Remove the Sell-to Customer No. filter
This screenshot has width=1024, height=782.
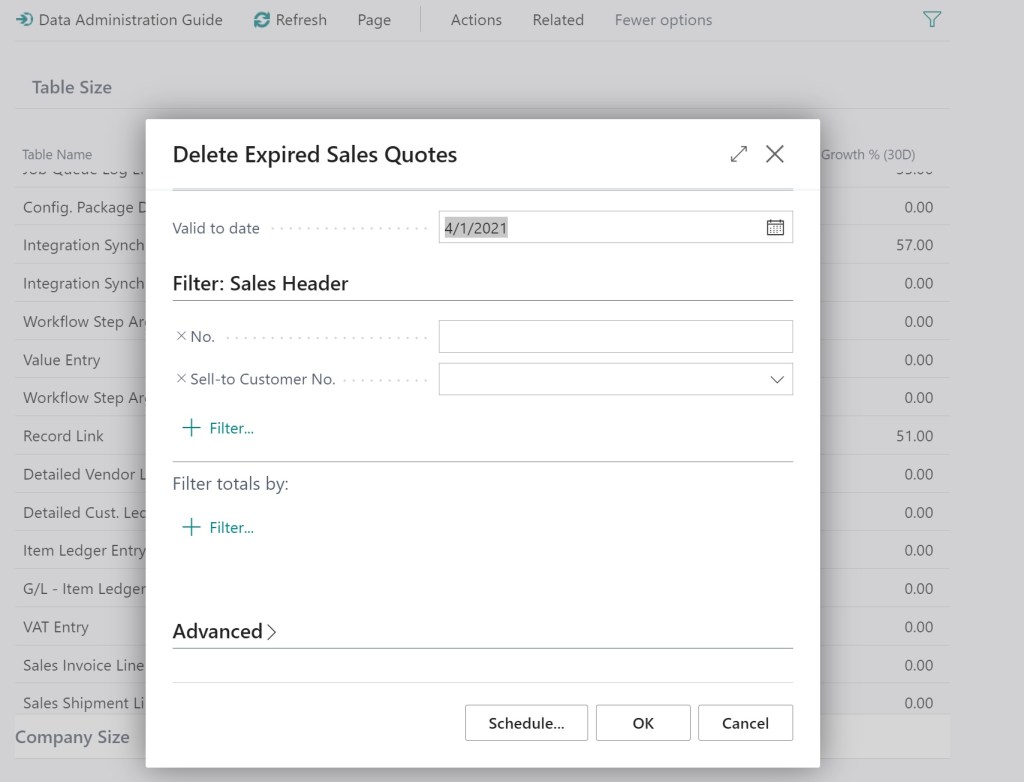pos(181,379)
